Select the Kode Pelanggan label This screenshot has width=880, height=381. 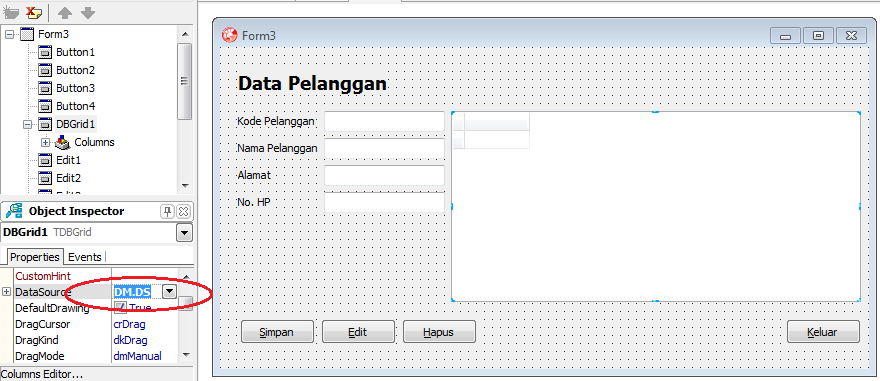[276, 121]
